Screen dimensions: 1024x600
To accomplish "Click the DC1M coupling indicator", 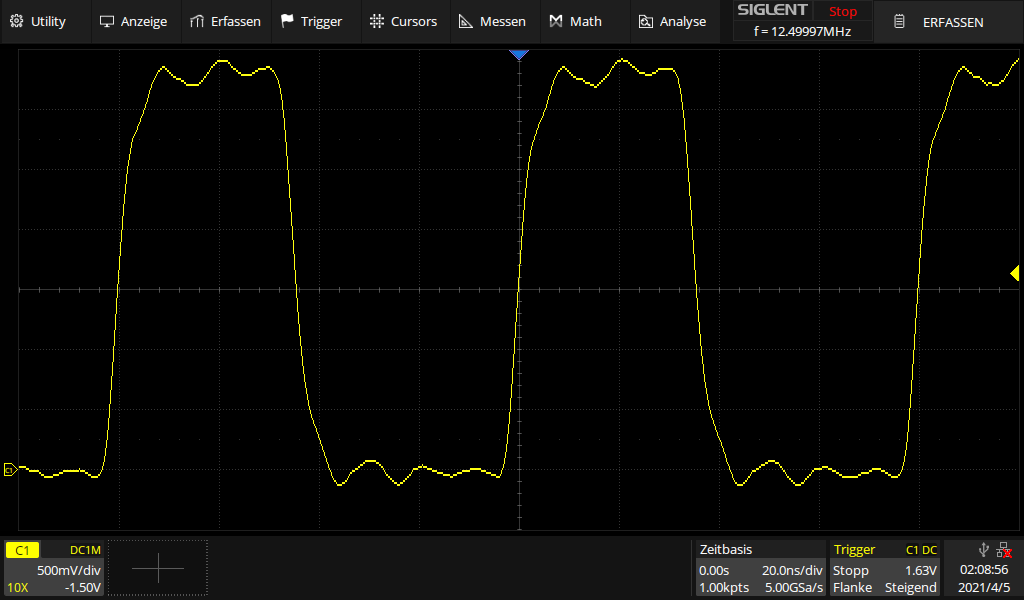I will click(x=85, y=550).
